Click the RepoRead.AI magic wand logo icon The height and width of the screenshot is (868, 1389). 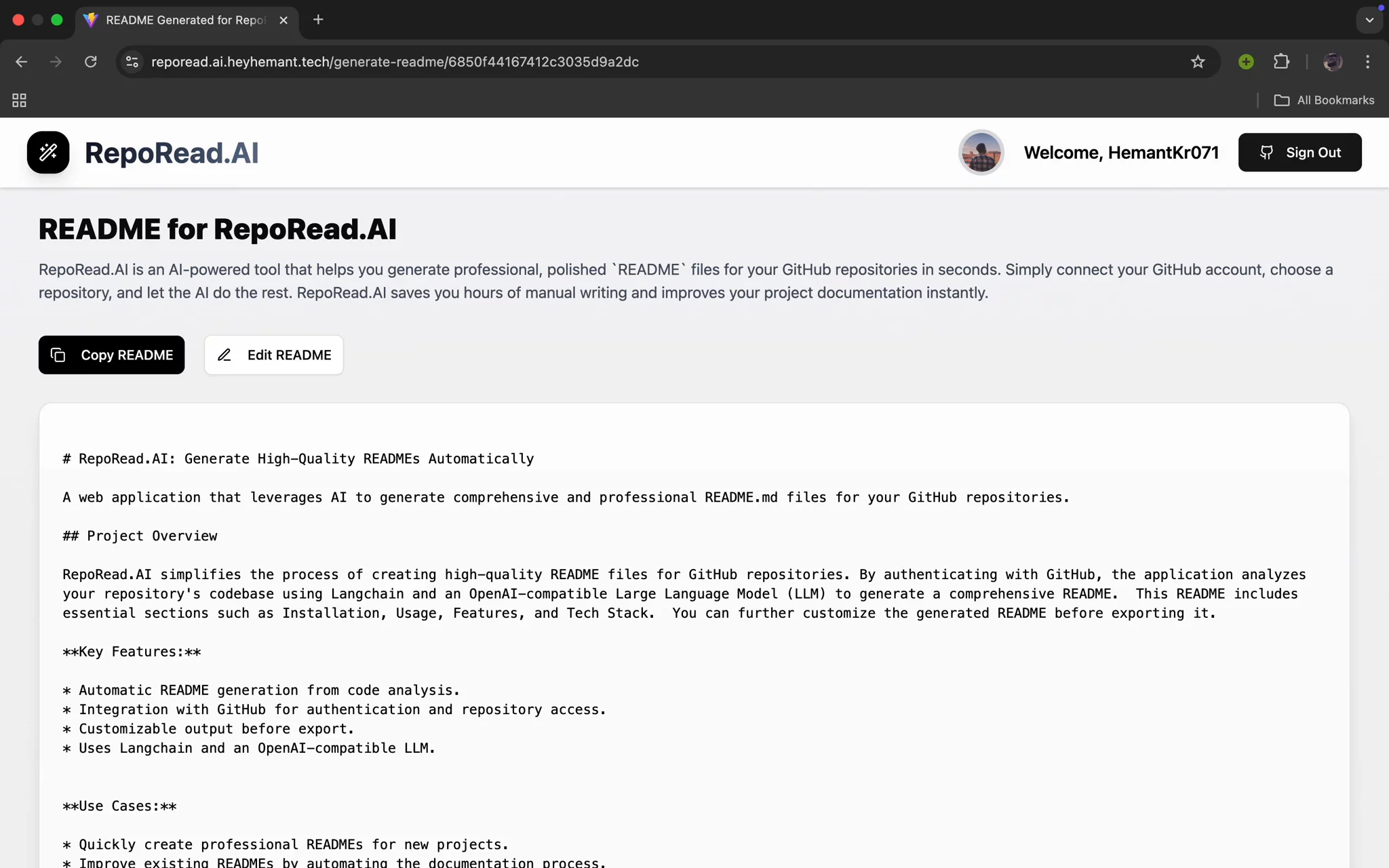[x=48, y=153]
